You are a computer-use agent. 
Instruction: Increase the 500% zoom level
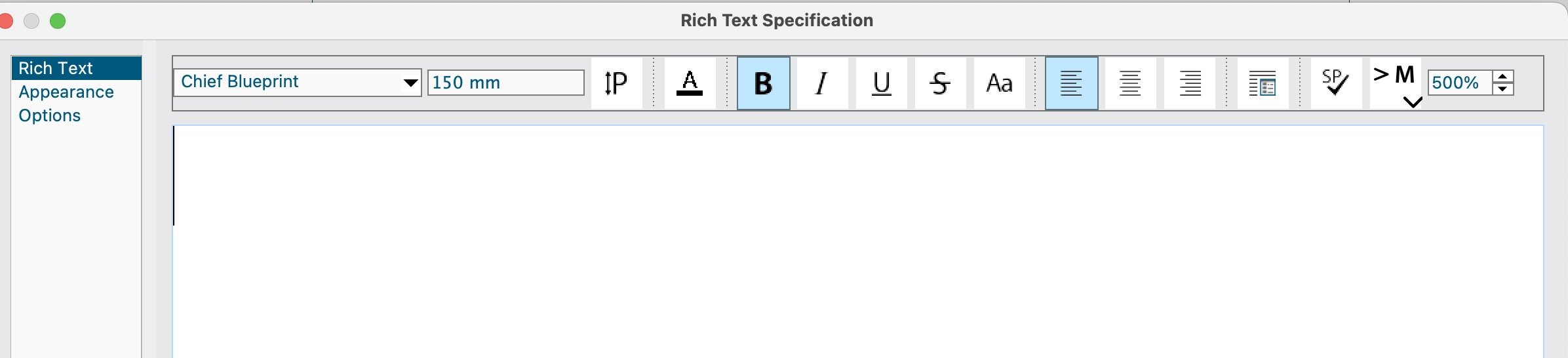click(1502, 76)
